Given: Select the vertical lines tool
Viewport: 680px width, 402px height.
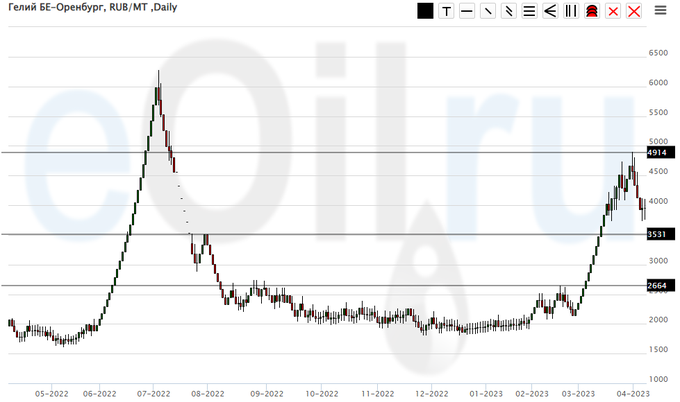Looking at the screenshot, I should point(570,11).
